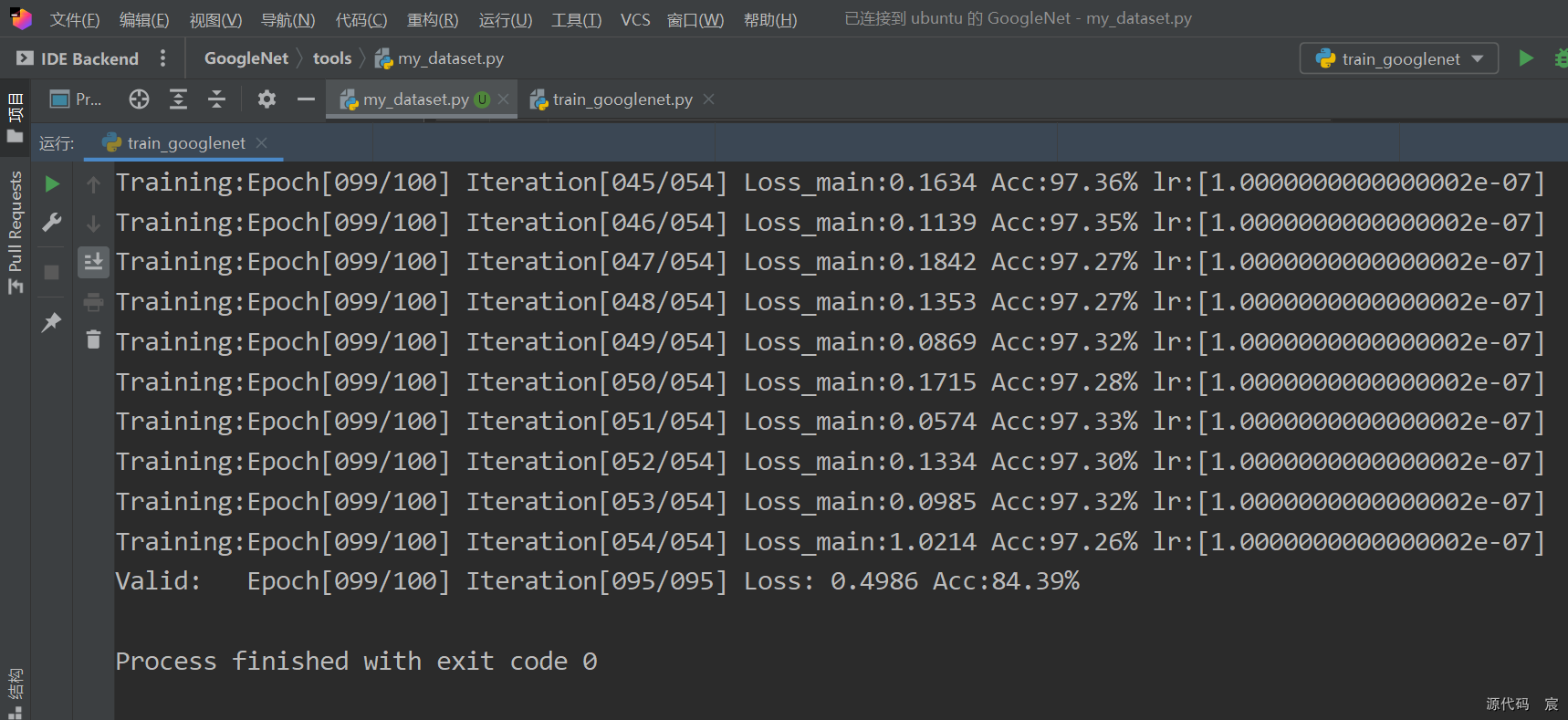1568x720 pixels.
Task: Close the train_googlenet run tab
Action: 262,143
